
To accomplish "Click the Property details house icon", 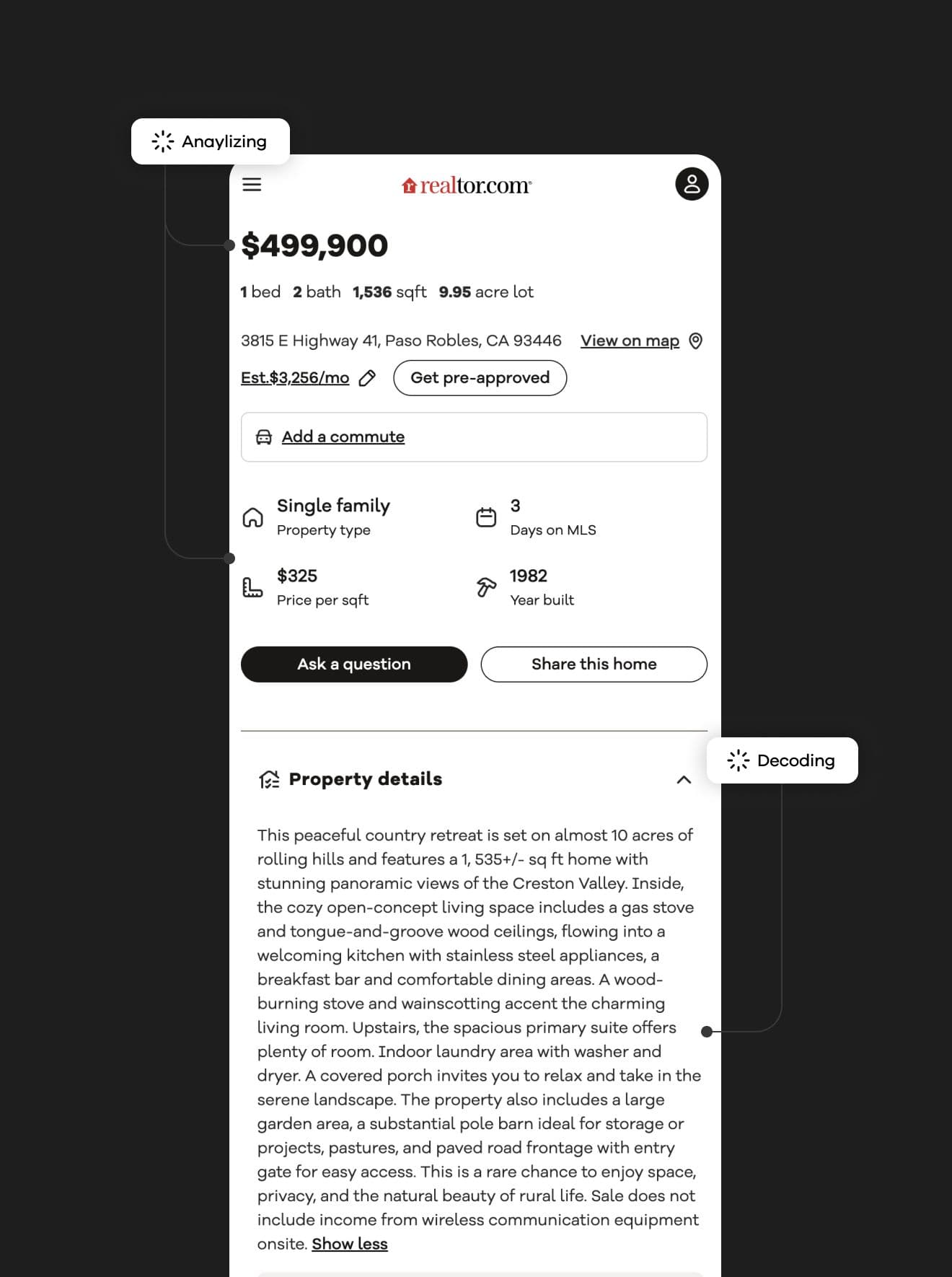I will tap(269, 779).
